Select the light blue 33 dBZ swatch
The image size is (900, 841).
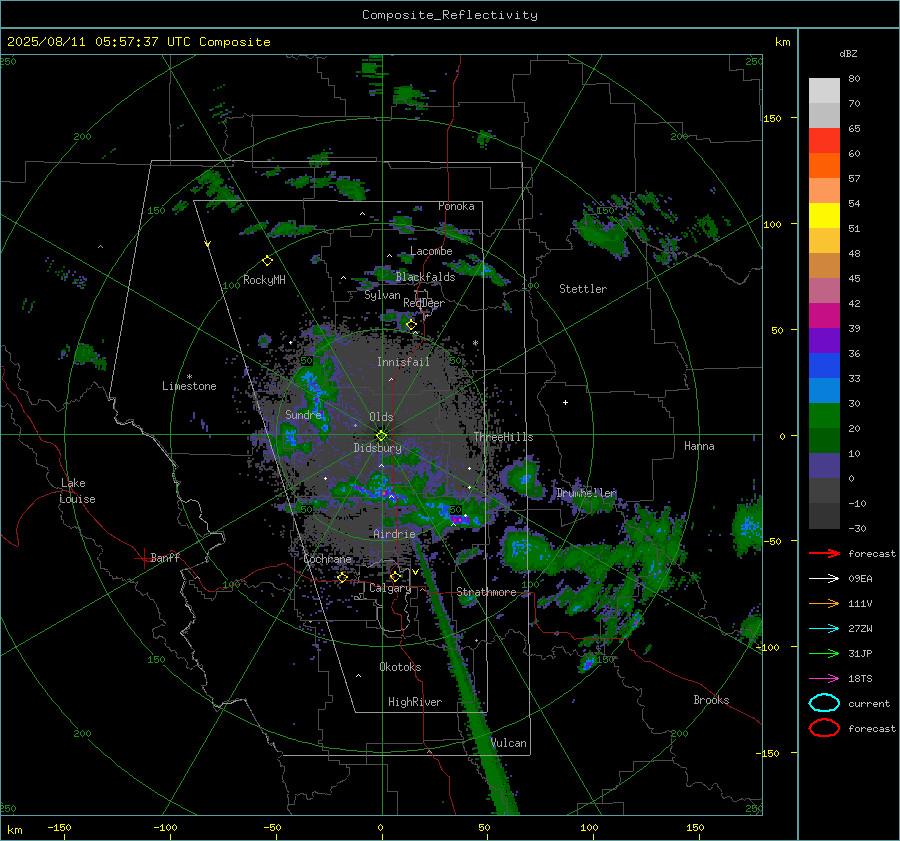pyautogui.click(x=824, y=390)
